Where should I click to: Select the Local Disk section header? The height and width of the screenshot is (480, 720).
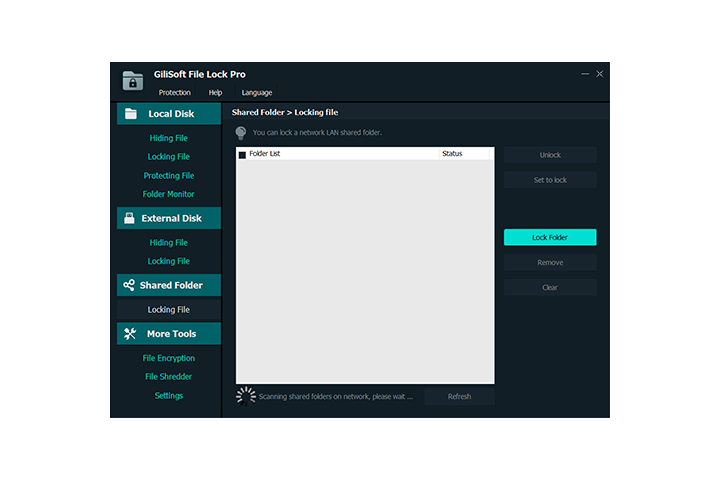pos(169,113)
